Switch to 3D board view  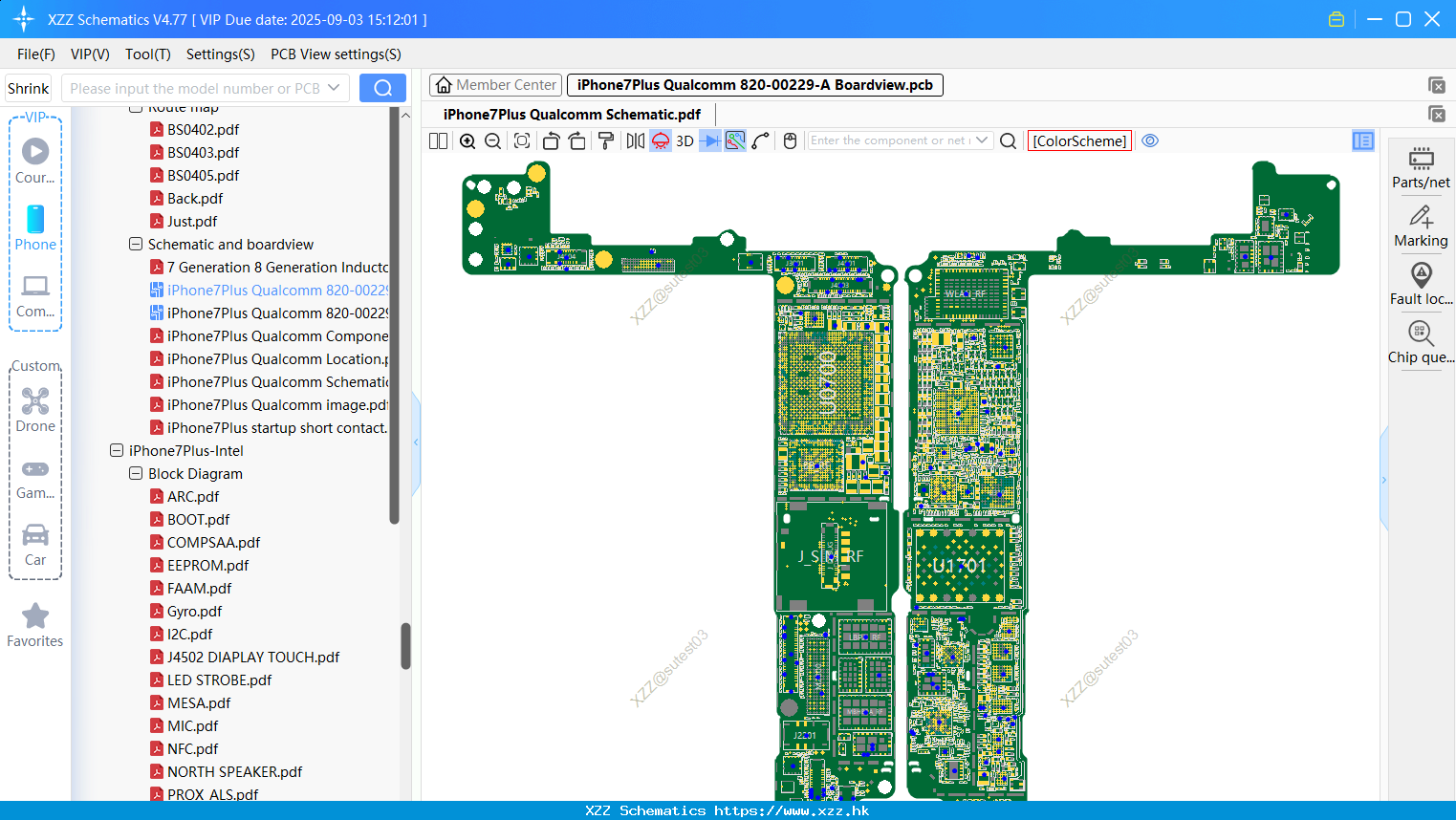click(685, 140)
